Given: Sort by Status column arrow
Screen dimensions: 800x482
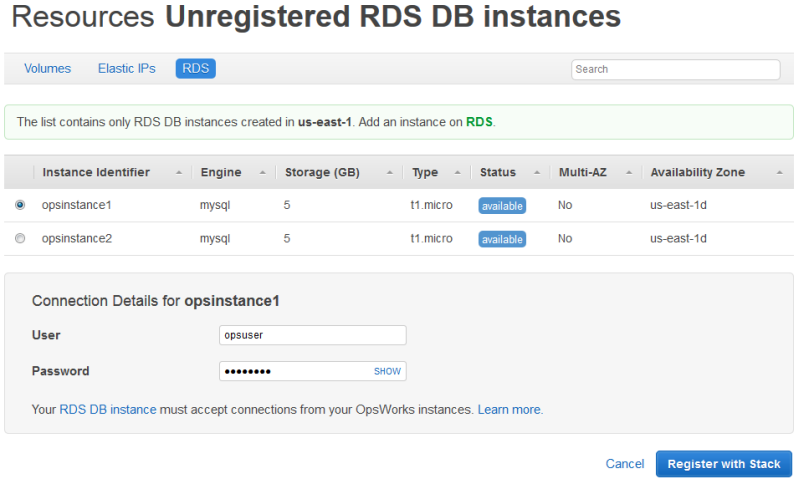Looking at the screenshot, I should coord(537,173).
